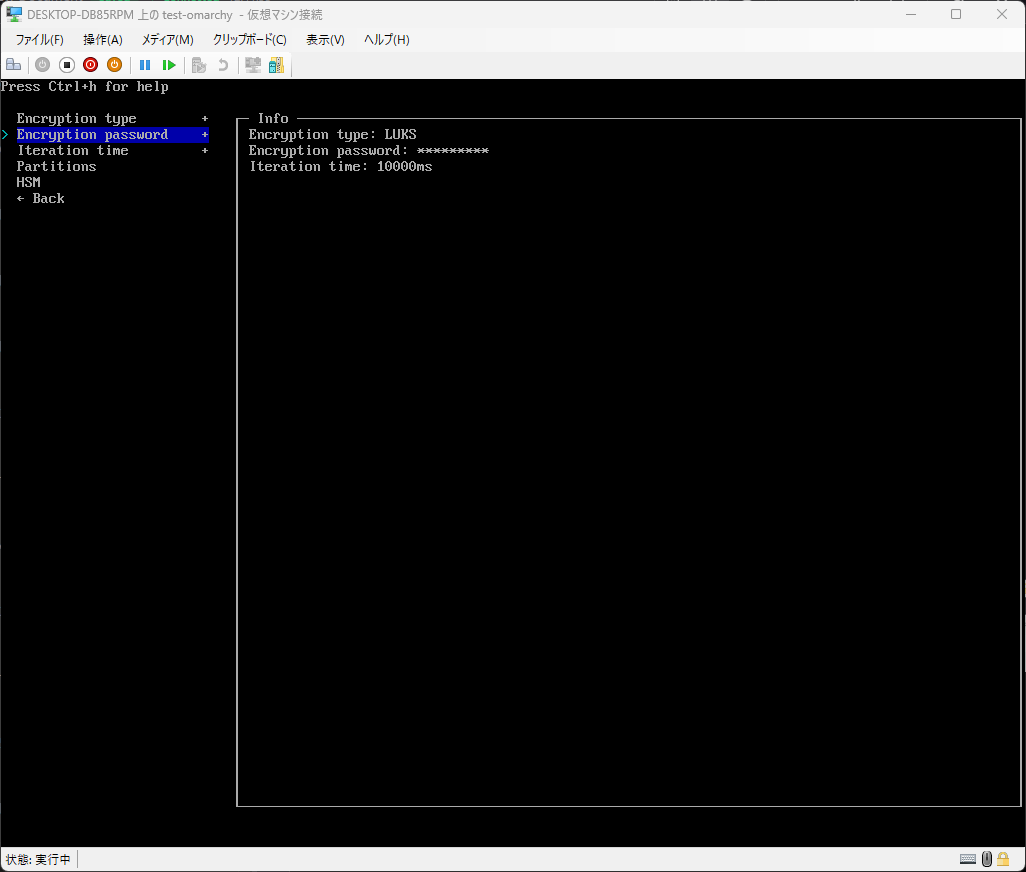1026x872 pixels.
Task: Toggle enhanced session with the monitor icon
Action: coord(253,65)
